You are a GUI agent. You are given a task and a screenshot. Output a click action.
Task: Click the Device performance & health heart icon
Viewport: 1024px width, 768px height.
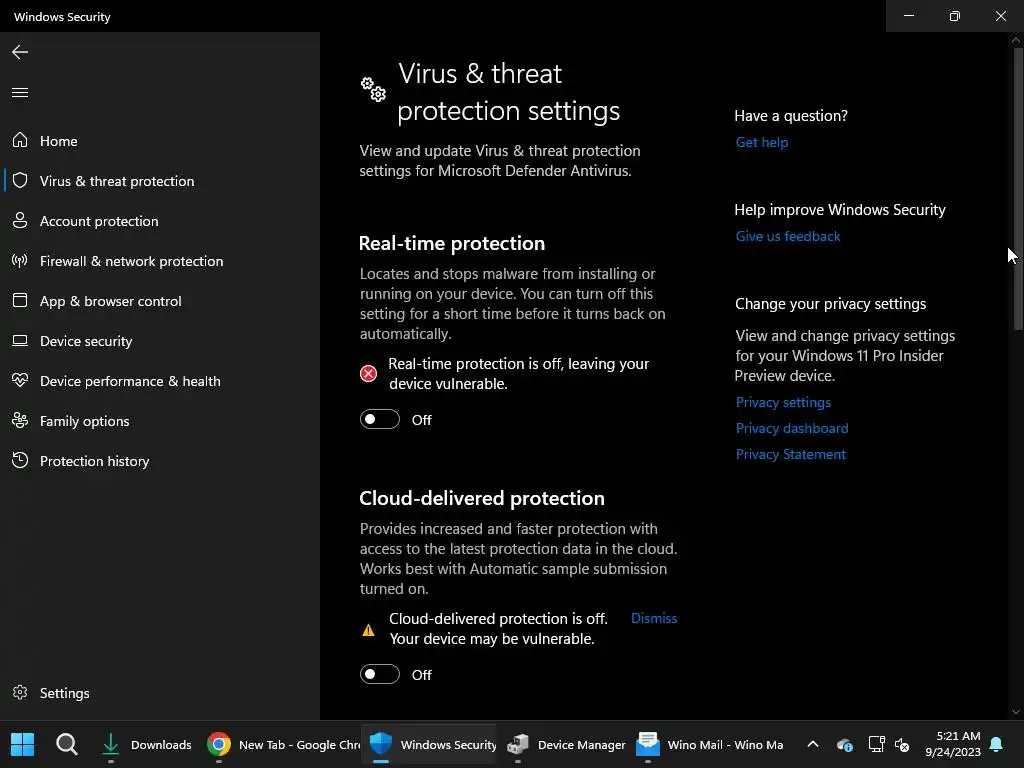click(20, 381)
